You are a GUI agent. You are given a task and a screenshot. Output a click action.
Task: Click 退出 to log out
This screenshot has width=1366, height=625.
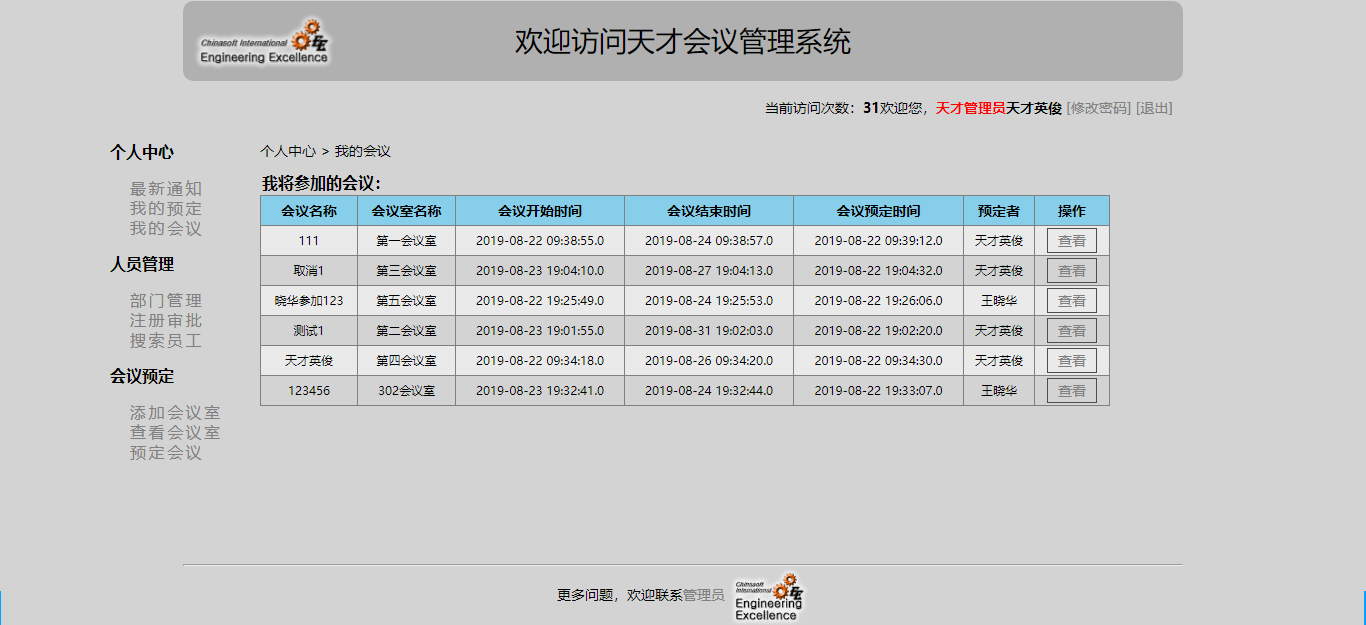pos(1152,107)
